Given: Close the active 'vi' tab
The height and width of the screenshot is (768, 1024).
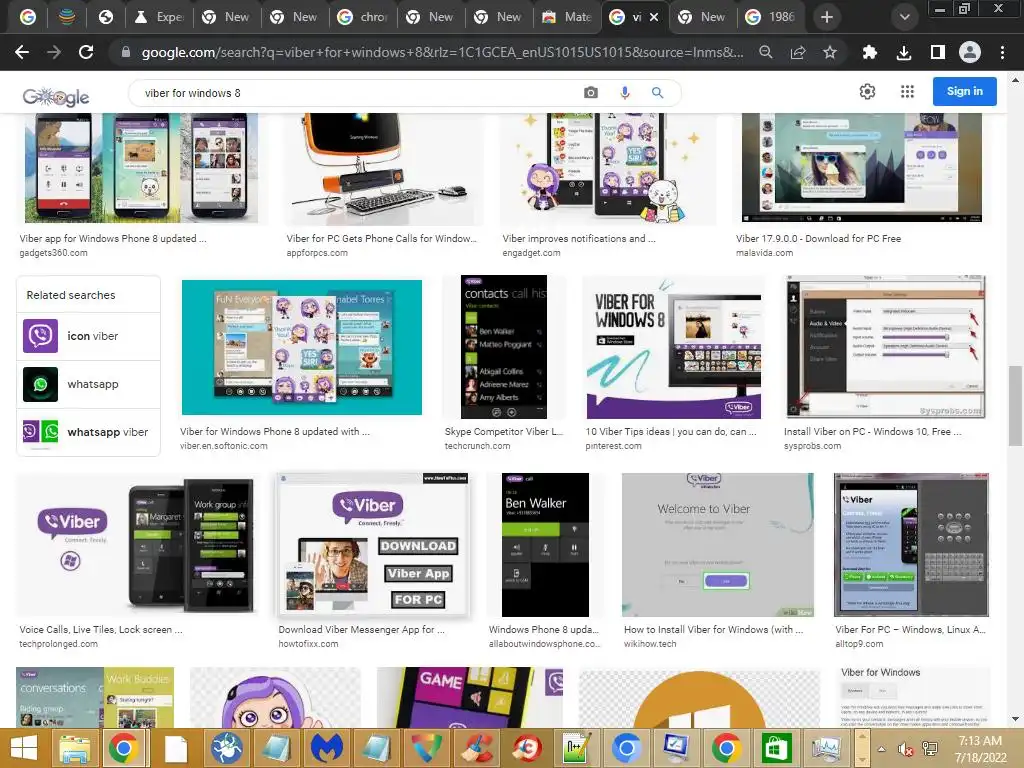Looking at the screenshot, I should [x=654, y=17].
